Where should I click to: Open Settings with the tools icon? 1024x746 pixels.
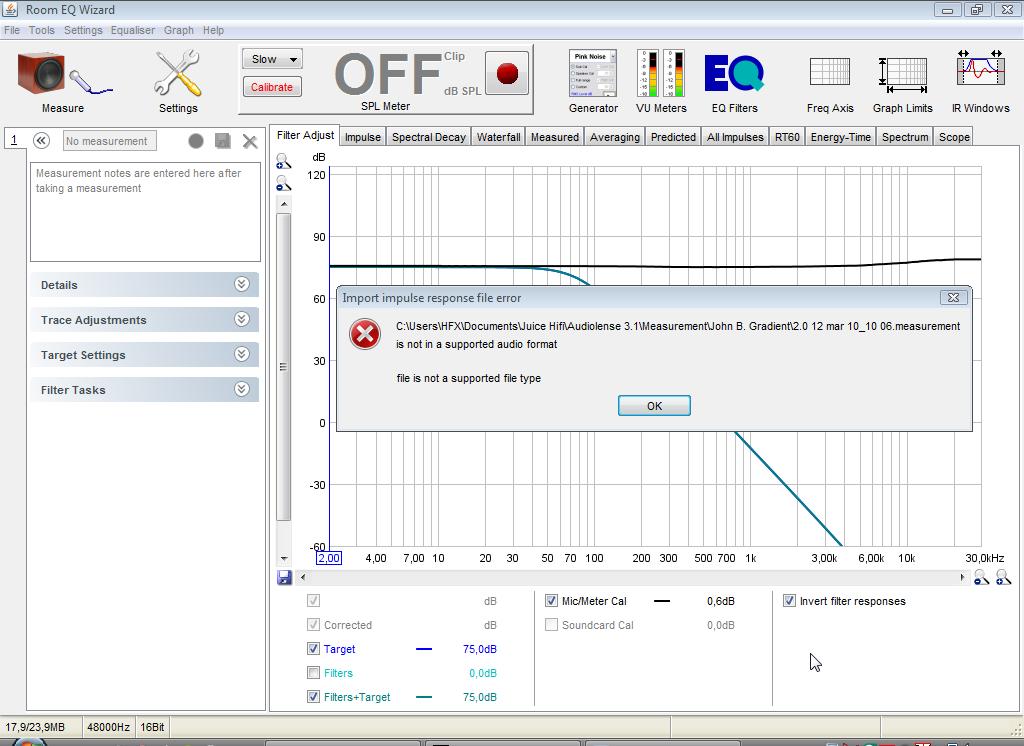point(178,75)
